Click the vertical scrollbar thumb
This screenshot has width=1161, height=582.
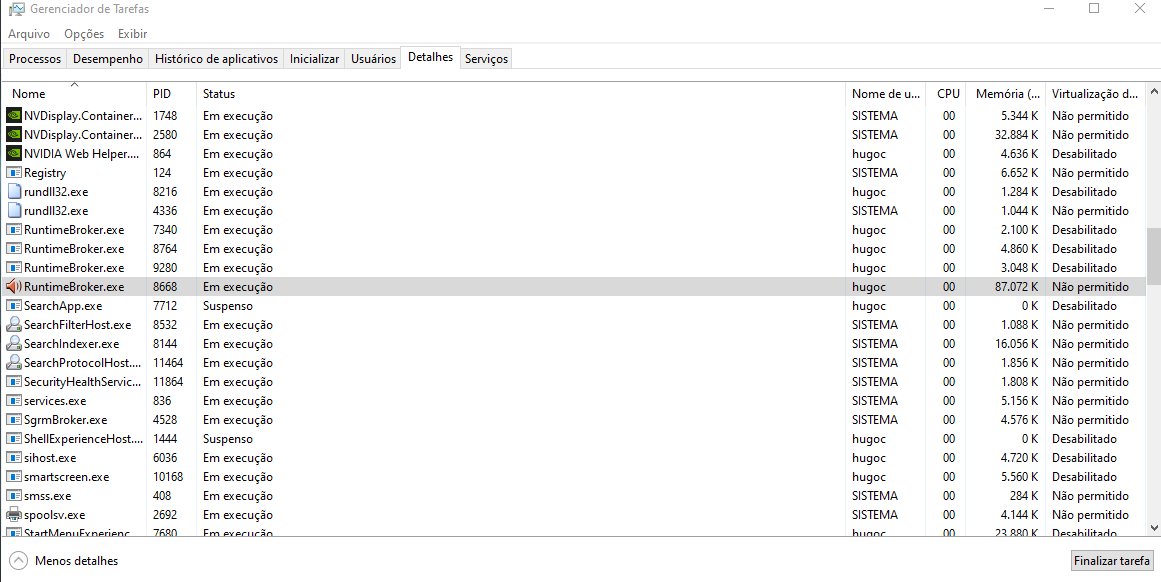click(1153, 255)
